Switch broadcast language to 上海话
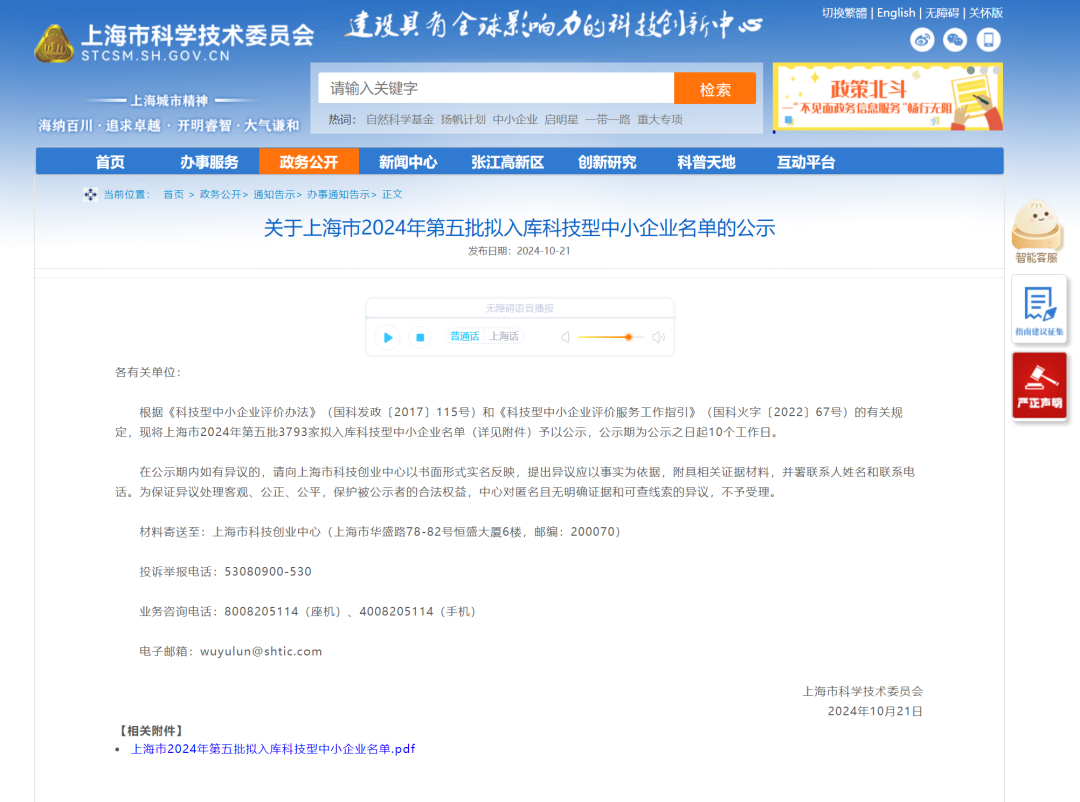 (503, 337)
